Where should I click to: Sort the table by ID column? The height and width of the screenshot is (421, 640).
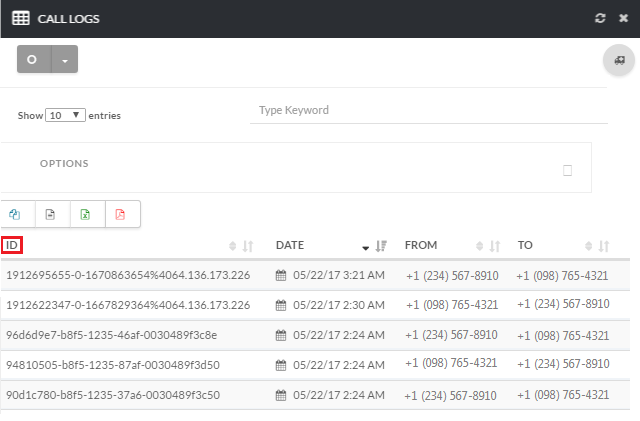pyautogui.click(x=12, y=245)
